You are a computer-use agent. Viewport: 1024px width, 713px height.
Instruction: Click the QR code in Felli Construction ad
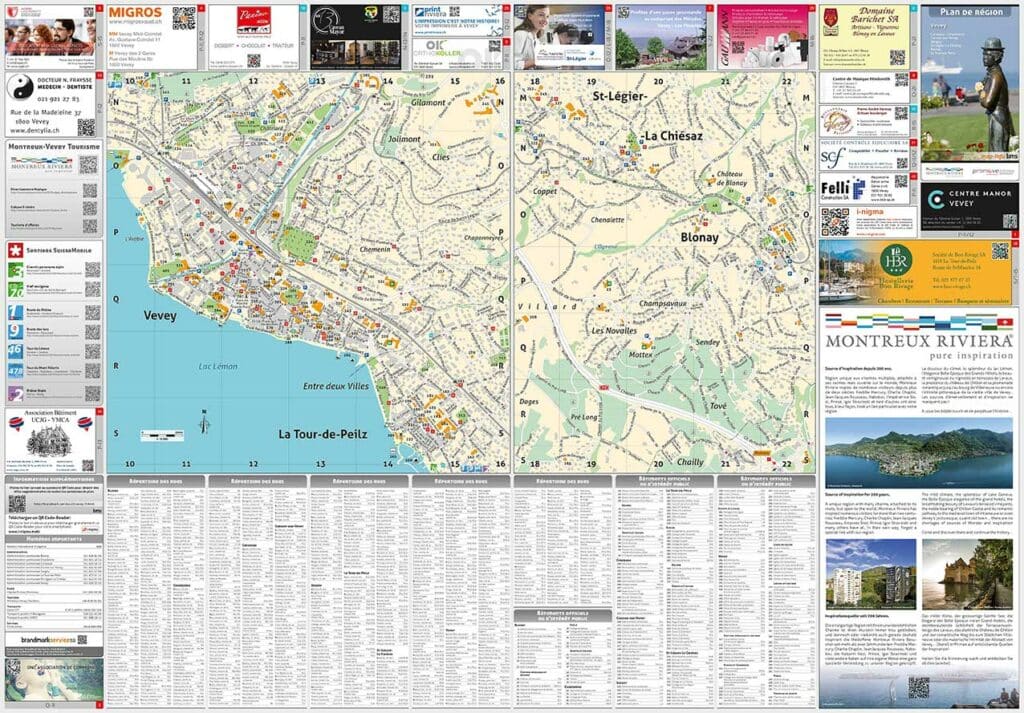(x=901, y=181)
